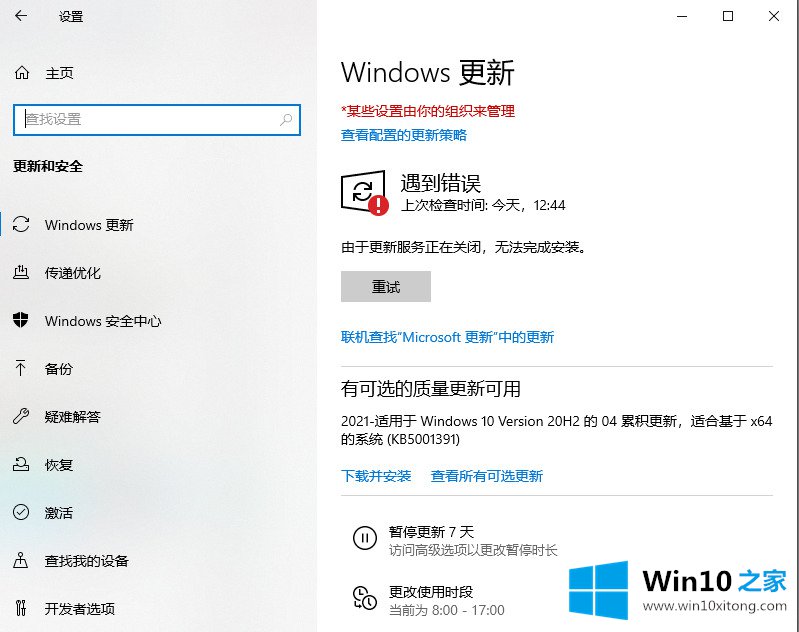The image size is (799, 632).
Task: Click the 激活 checkmark circle icon
Action: (x=21, y=512)
